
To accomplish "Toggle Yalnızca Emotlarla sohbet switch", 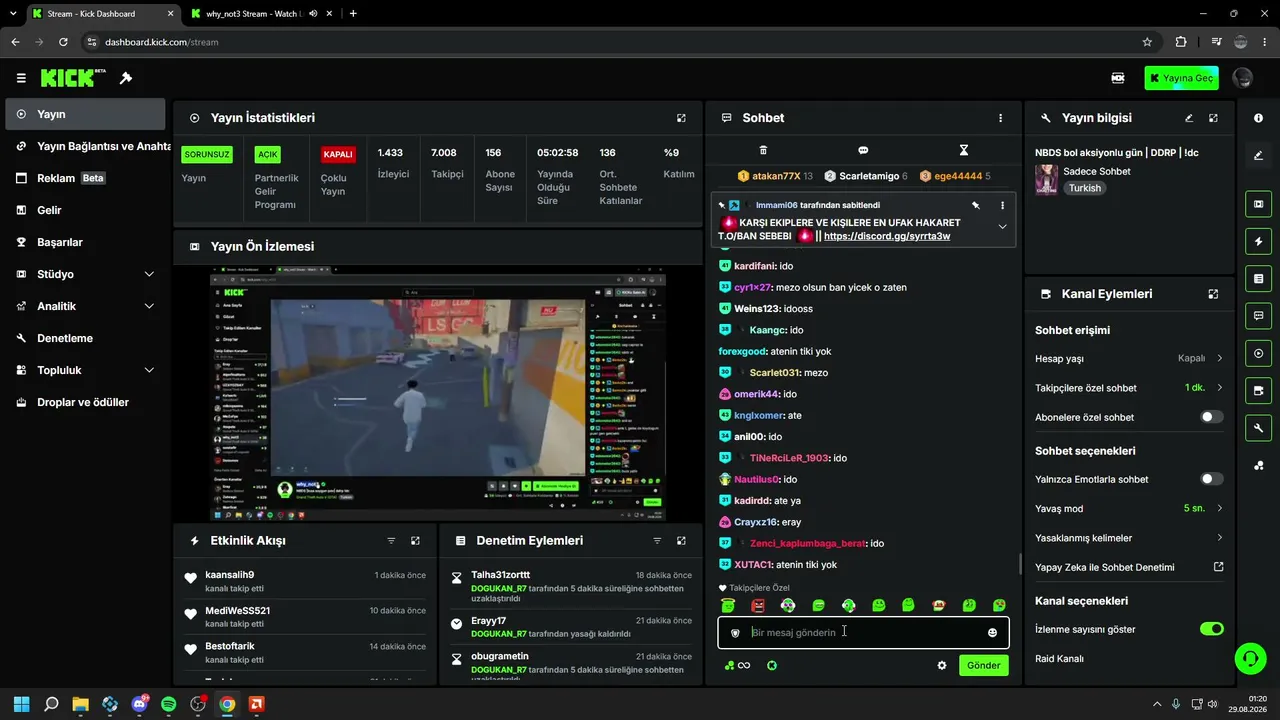I will tap(1211, 479).
